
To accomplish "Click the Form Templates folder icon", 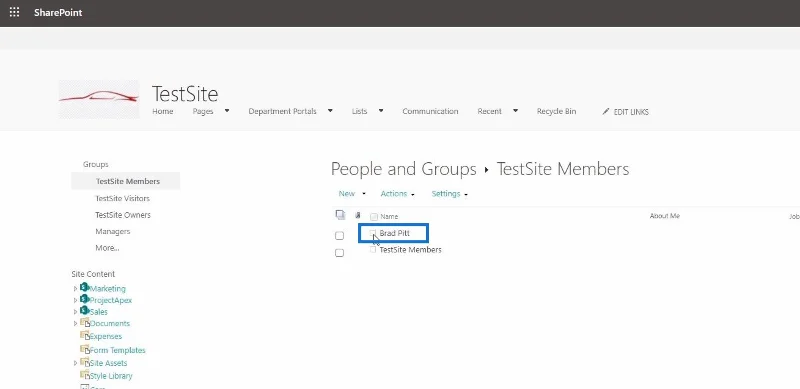I will pyautogui.click(x=85, y=349).
